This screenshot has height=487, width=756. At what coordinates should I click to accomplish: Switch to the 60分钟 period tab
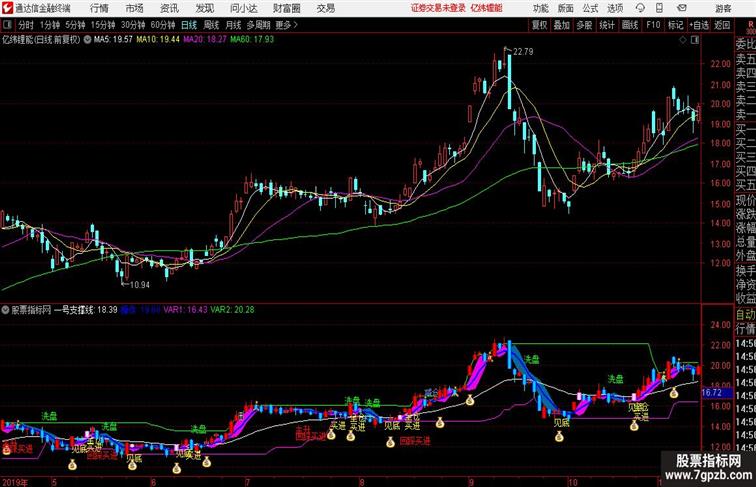[x=162, y=25]
